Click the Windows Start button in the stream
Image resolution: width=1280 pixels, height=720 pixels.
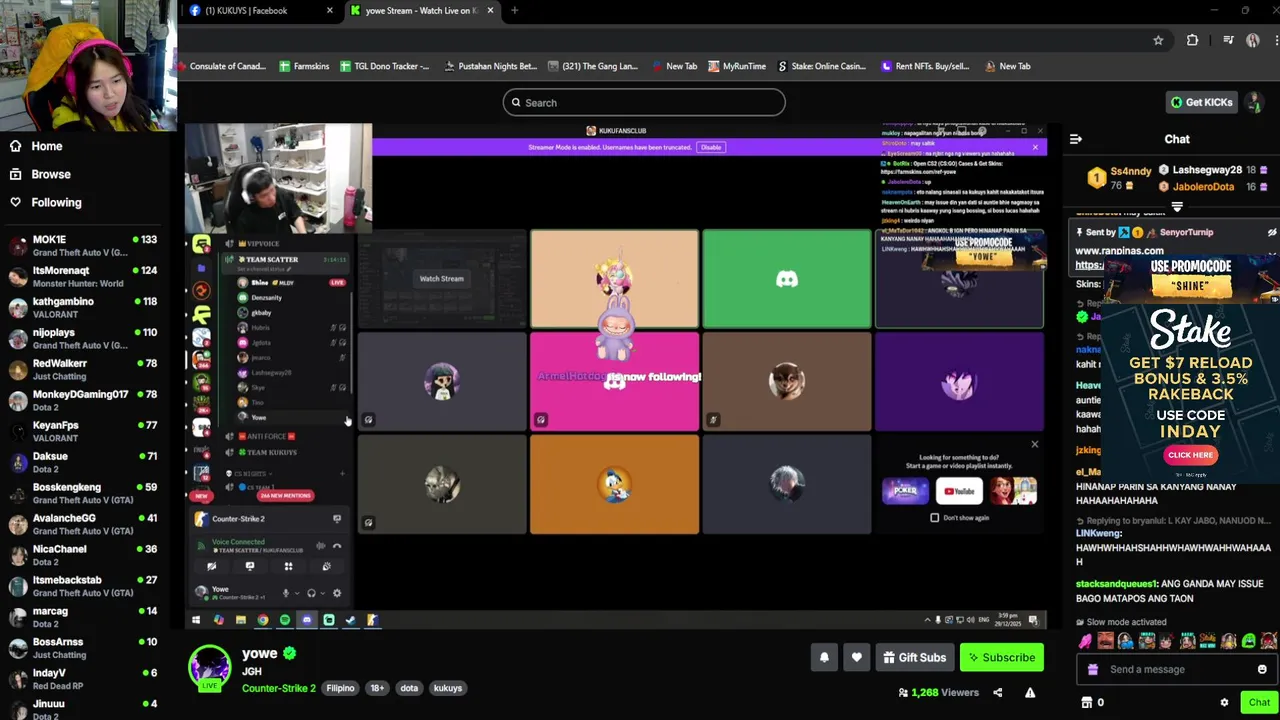click(x=196, y=620)
